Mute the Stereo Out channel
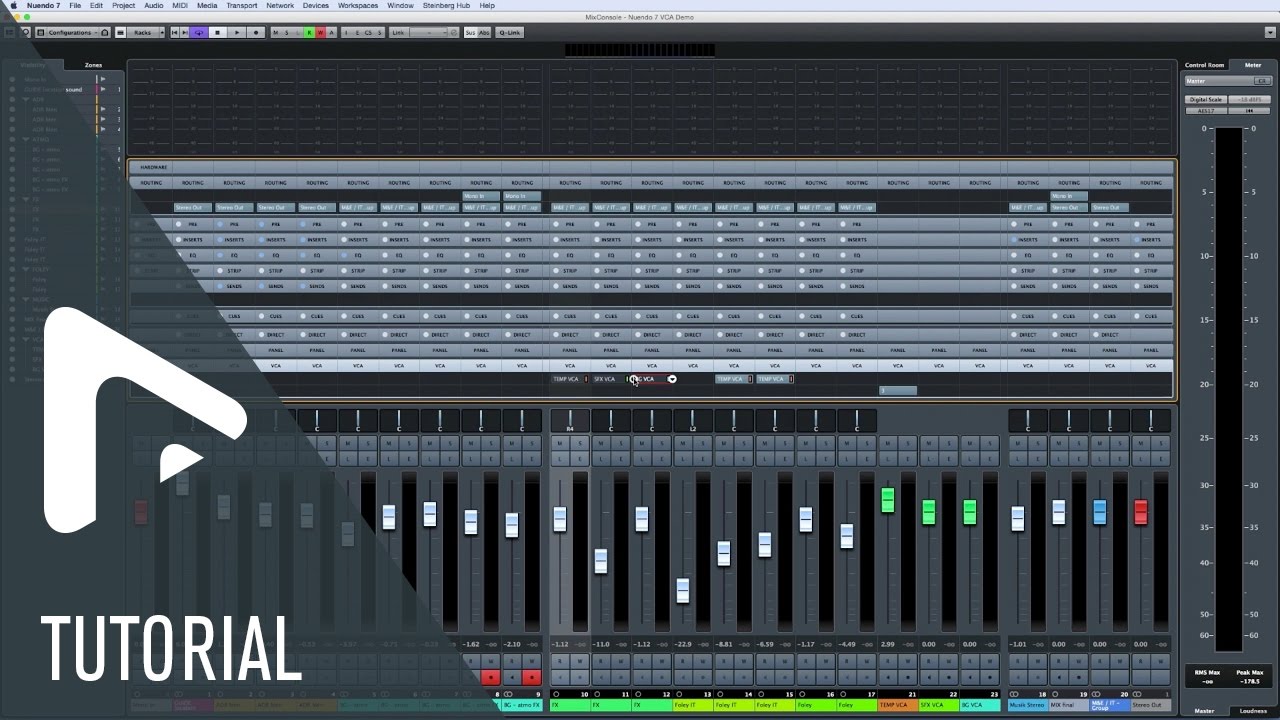Image resolution: width=1280 pixels, height=720 pixels. 1141,443
